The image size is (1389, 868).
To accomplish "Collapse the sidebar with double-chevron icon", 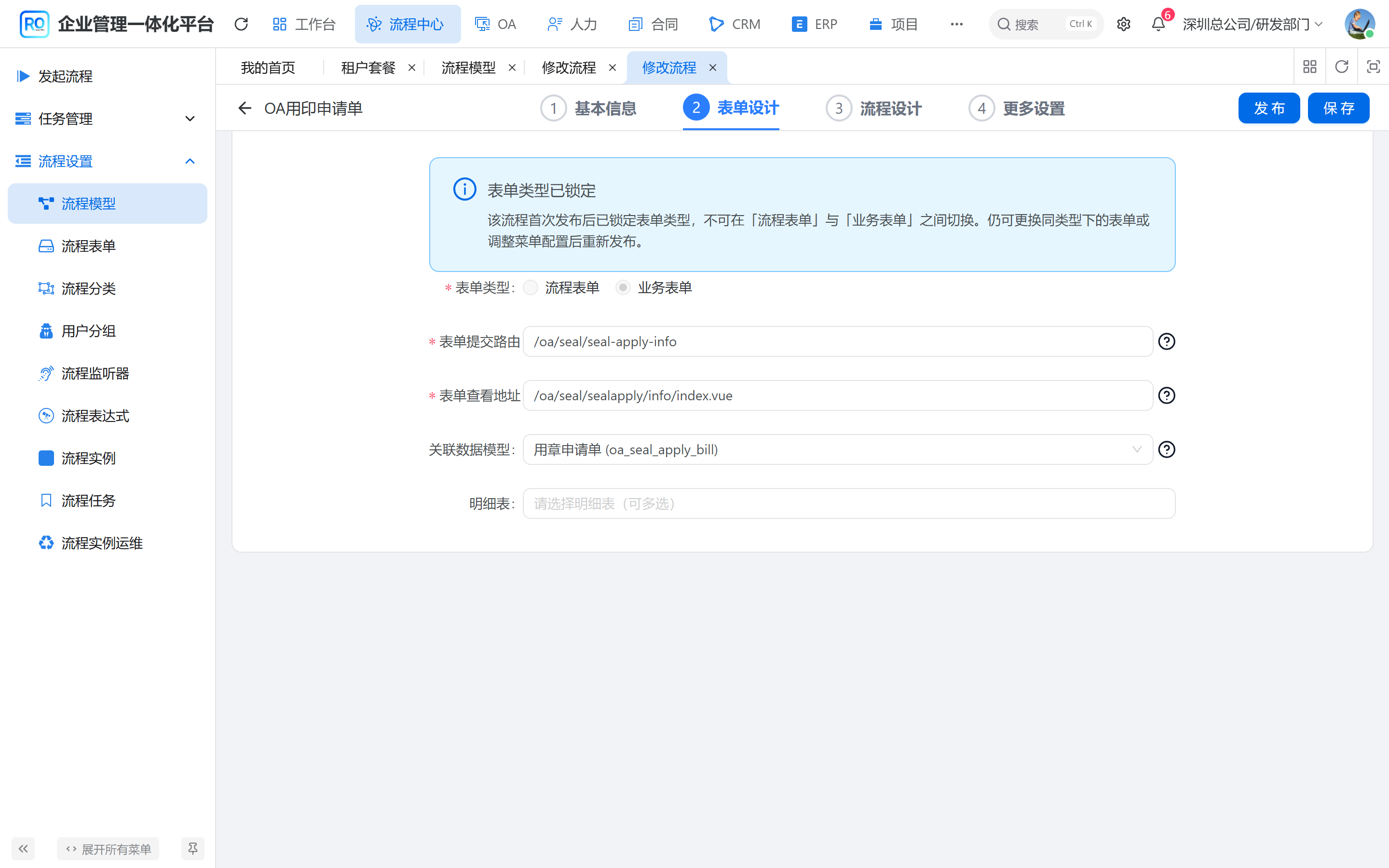I will (23, 849).
